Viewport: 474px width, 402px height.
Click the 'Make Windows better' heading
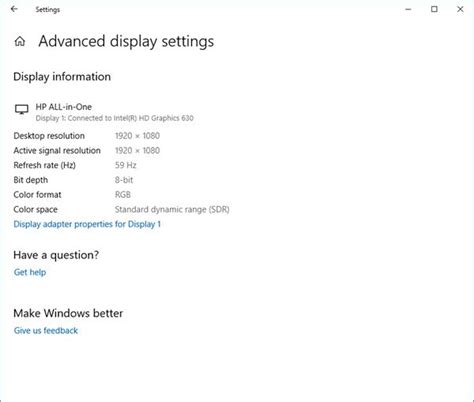tap(68, 313)
